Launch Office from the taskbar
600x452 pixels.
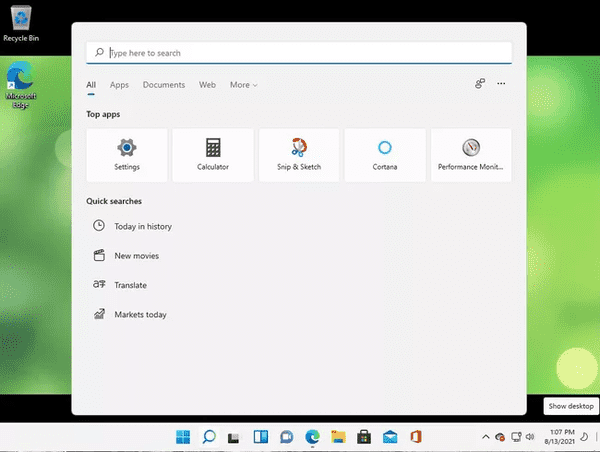(x=416, y=437)
